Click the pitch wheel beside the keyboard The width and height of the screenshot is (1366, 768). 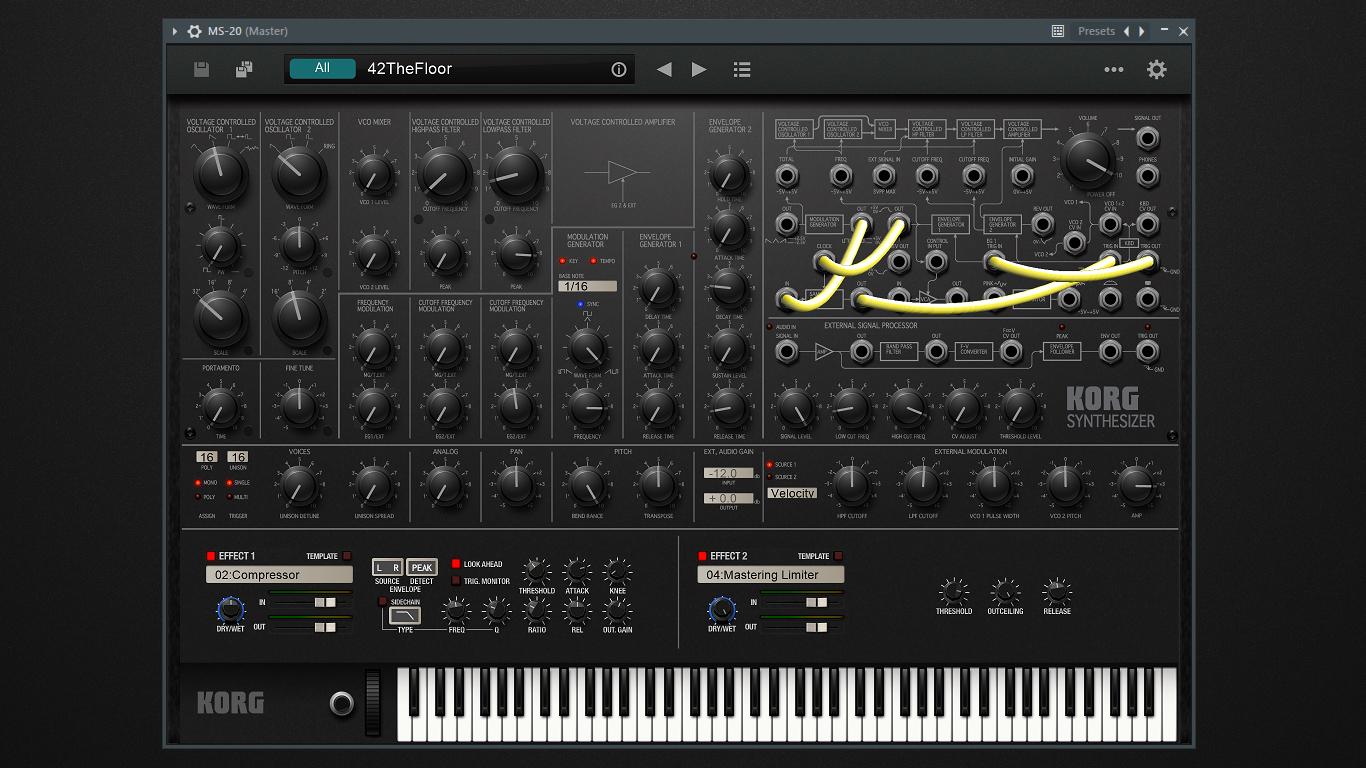[x=373, y=705]
